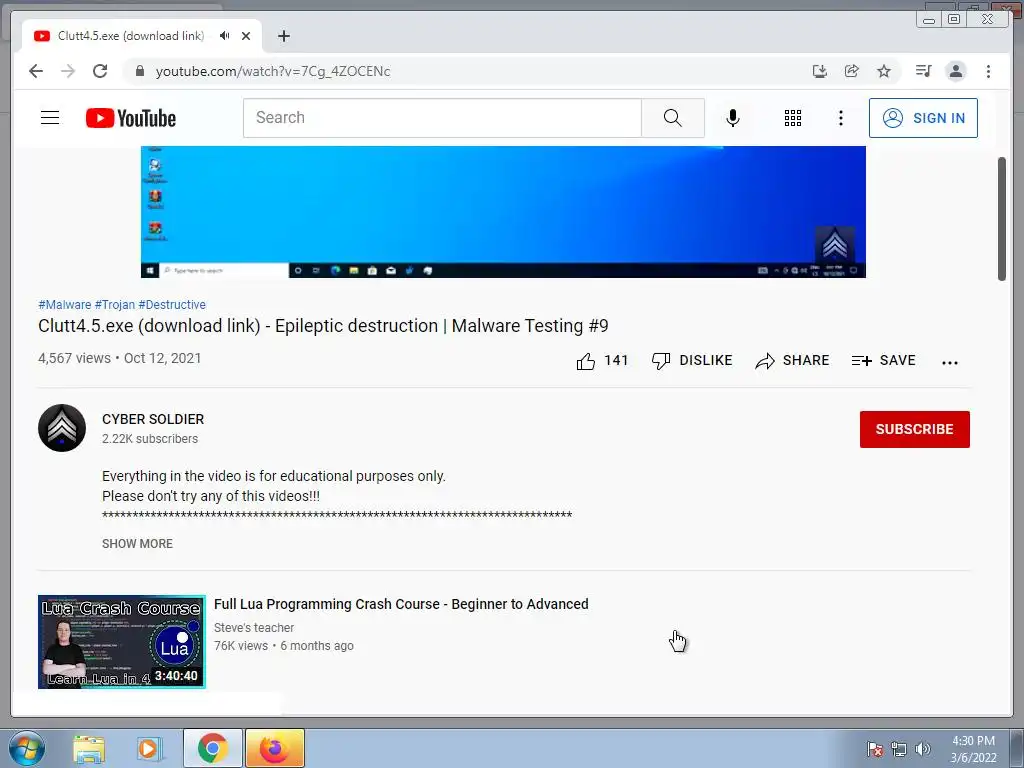Screen dimensions: 1024x768
Task: Click the Chrome taskbar icon
Action: pos(212,748)
